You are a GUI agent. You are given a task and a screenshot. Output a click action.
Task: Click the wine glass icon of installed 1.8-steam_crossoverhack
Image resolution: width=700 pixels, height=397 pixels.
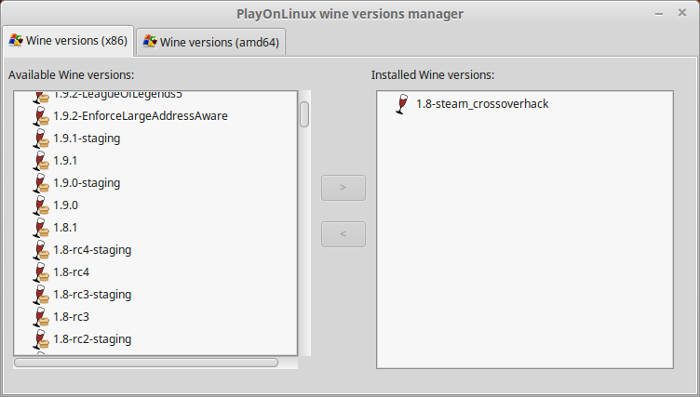(402, 104)
